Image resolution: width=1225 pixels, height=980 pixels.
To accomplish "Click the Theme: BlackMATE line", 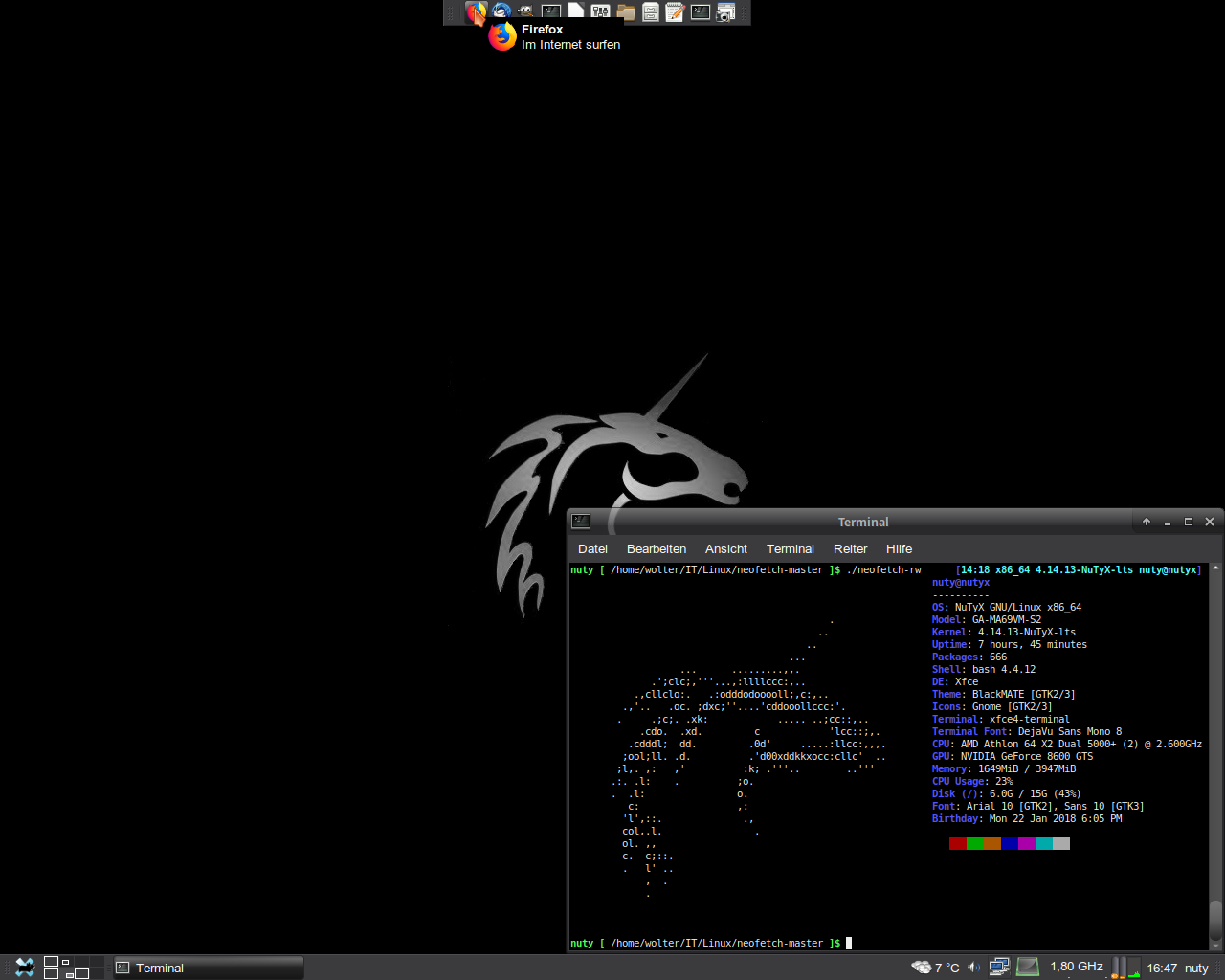I will click(x=1004, y=695).
